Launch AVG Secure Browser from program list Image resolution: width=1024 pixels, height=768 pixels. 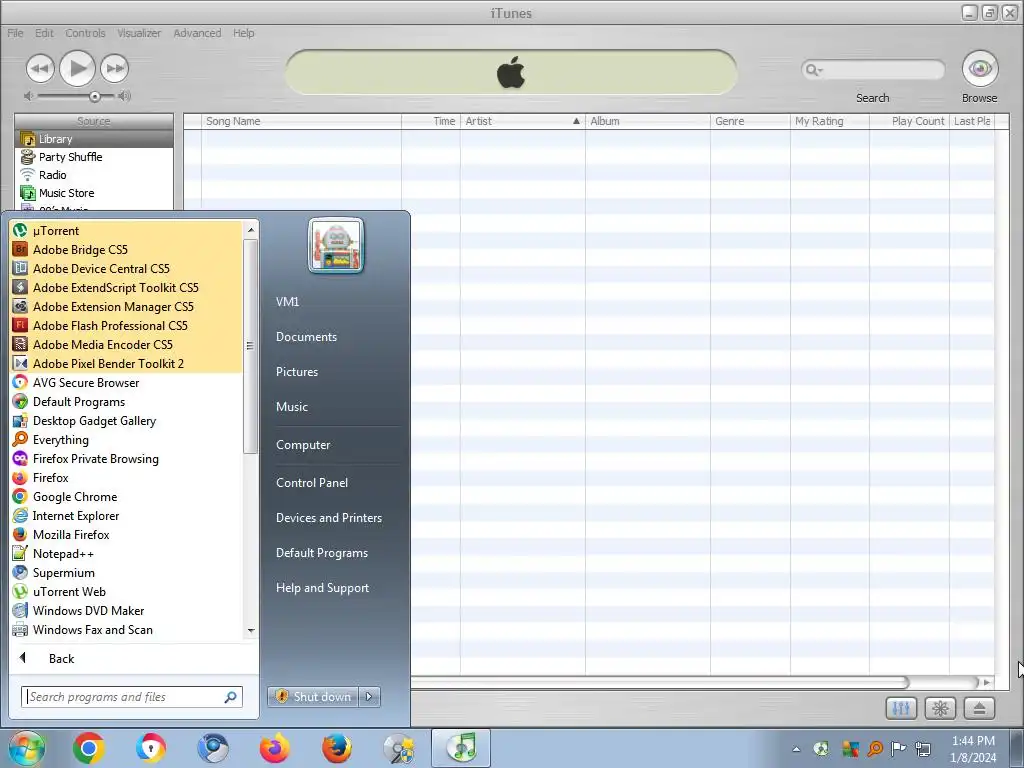(127, 383)
